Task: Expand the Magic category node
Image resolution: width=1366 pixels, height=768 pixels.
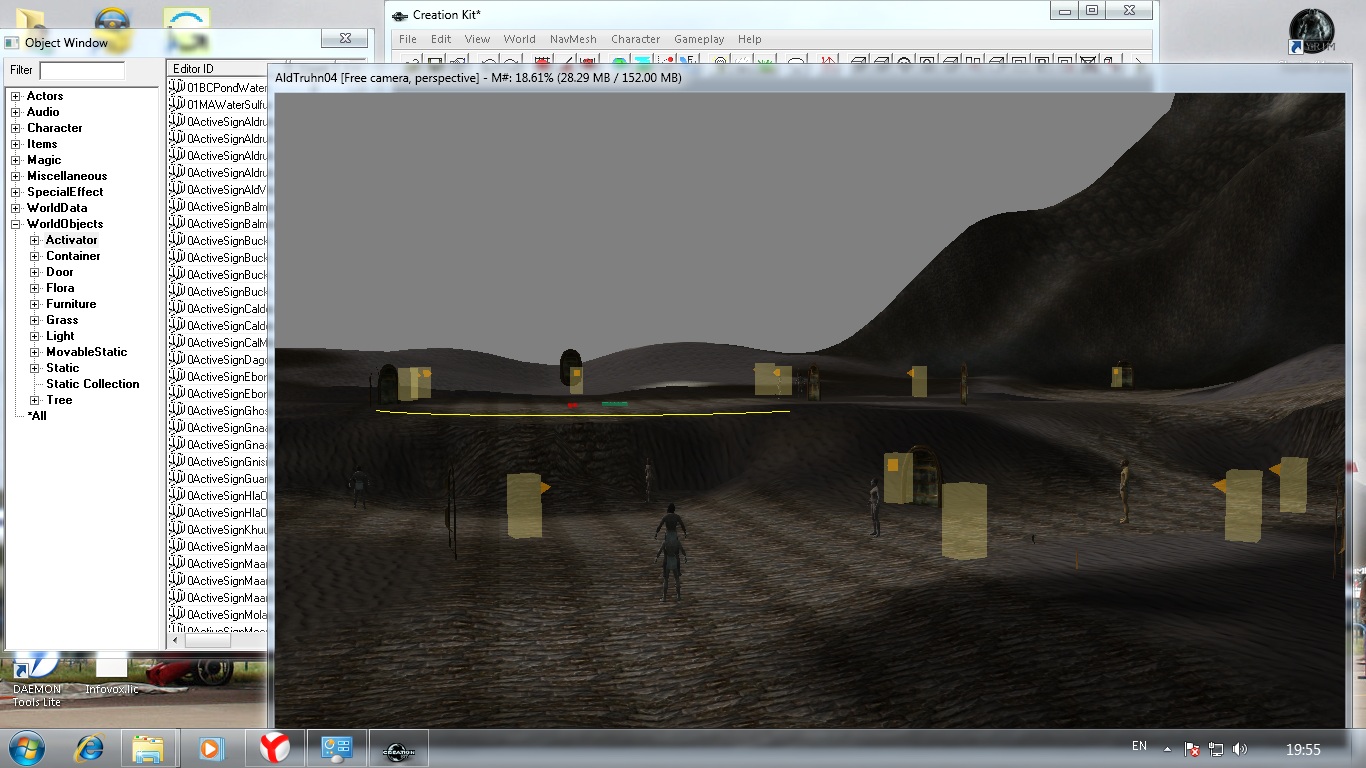Action: click(x=16, y=160)
